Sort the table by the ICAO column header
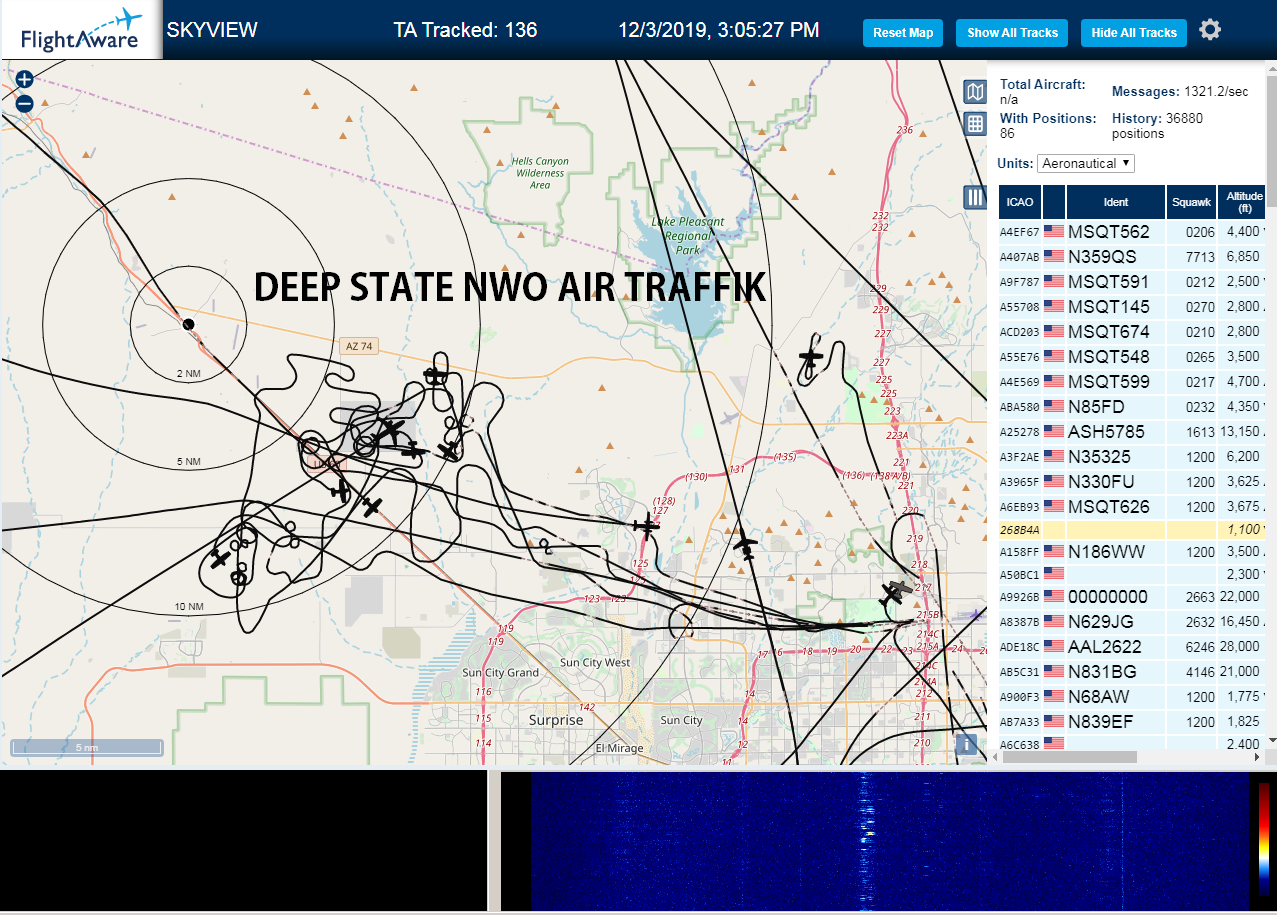The height and width of the screenshot is (915, 1277). (1020, 202)
